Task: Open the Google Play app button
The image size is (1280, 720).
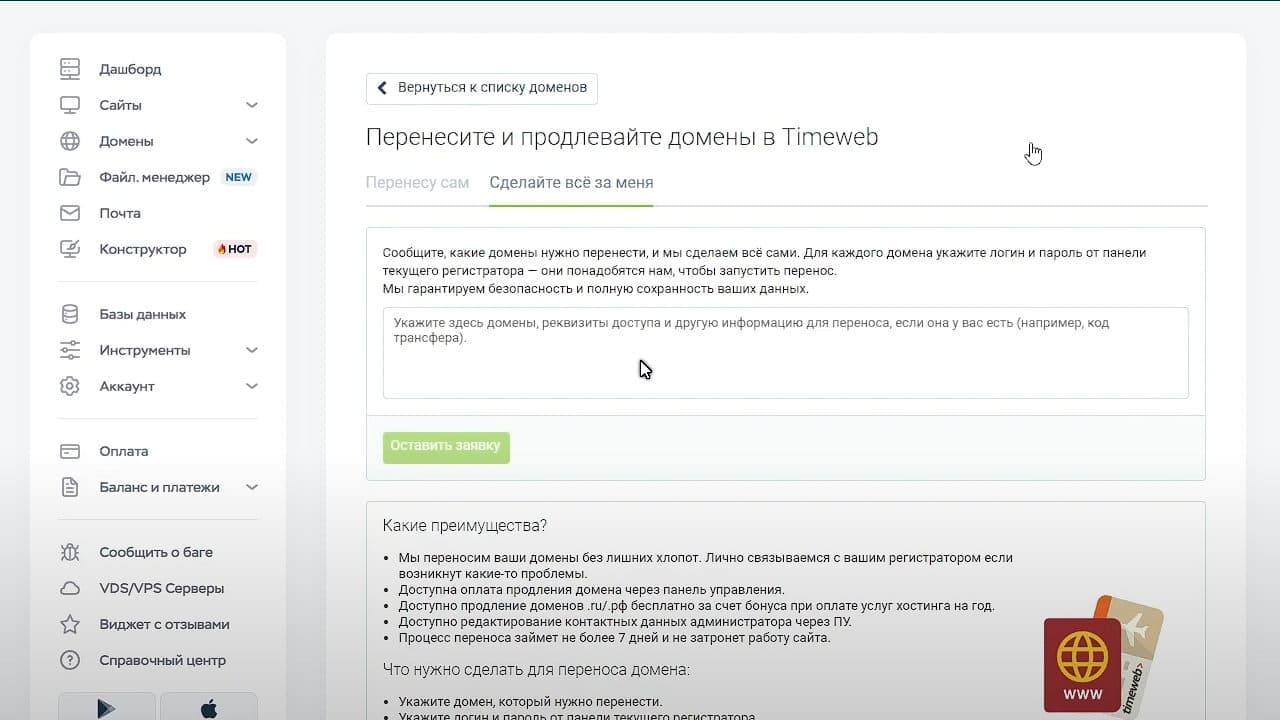Action: (107, 706)
